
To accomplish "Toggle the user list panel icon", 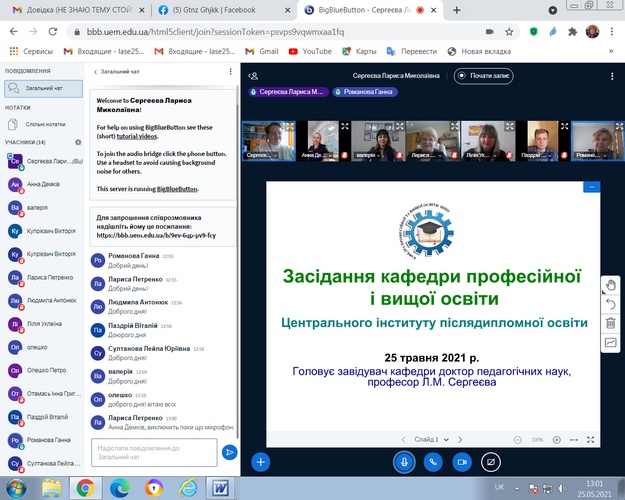I will tap(255, 75).
